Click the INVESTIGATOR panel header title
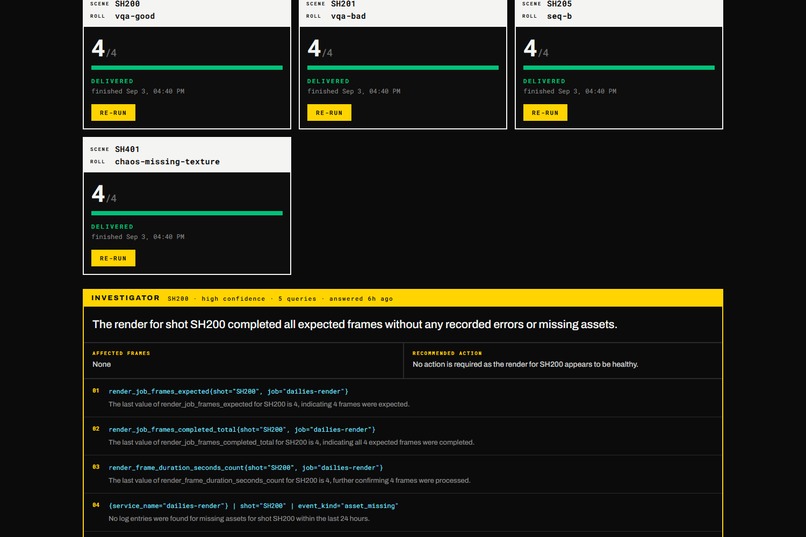Image resolution: width=806 pixels, height=537 pixels. [x=125, y=298]
